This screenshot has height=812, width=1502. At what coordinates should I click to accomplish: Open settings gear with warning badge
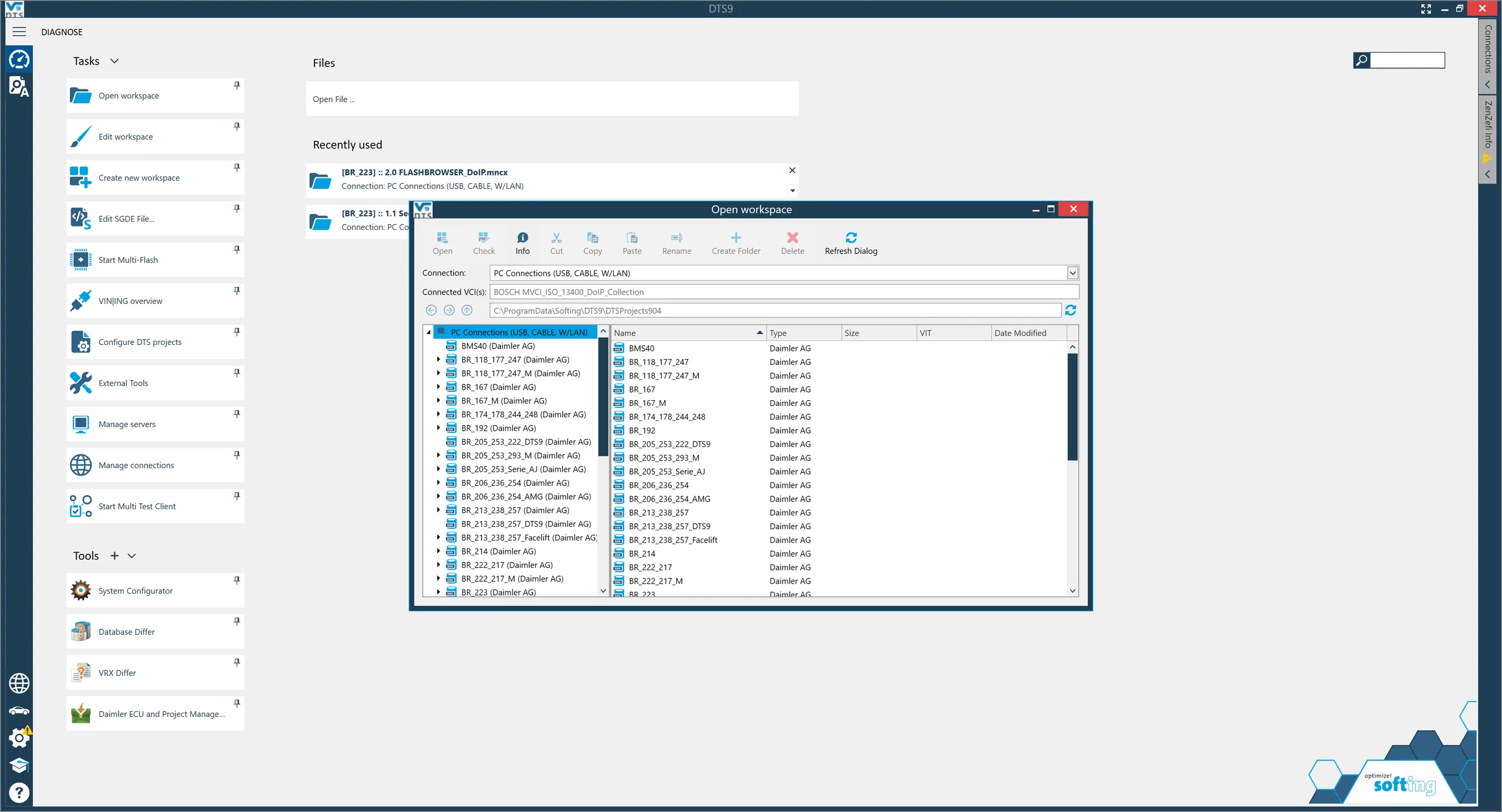point(19,737)
